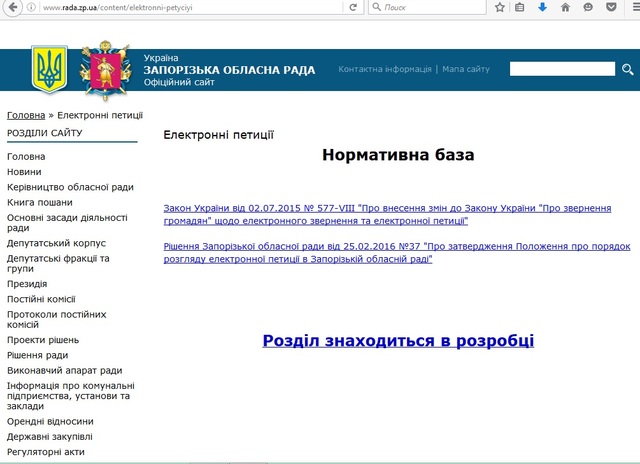The image size is (640, 464).
Task: Open 'Основні засади діяльності ради'
Action: pyautogui.click(x=67, y=223)
